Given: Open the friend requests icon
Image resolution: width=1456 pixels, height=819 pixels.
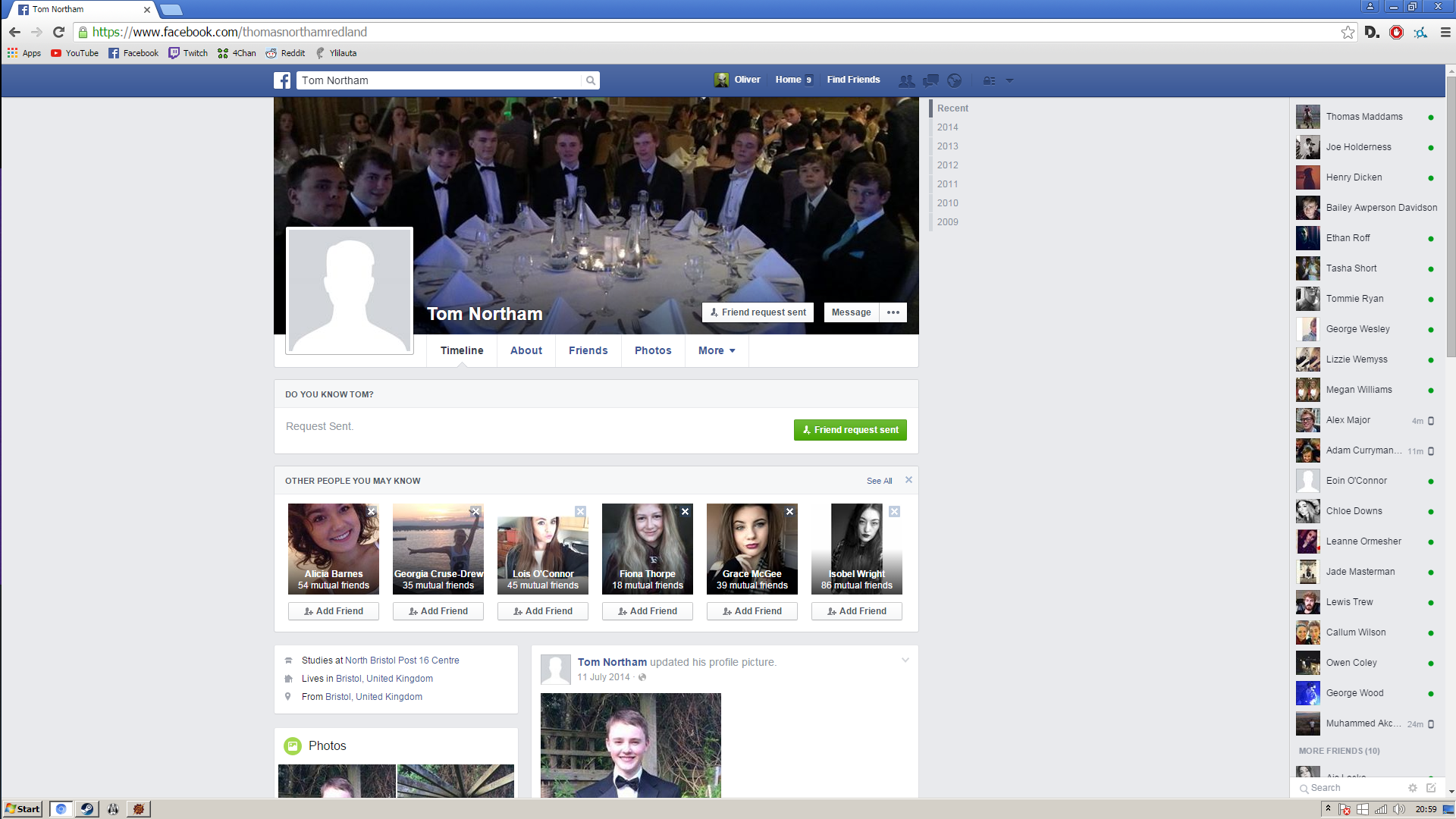Looking at the screenshot, I should [x=906, y=80].
